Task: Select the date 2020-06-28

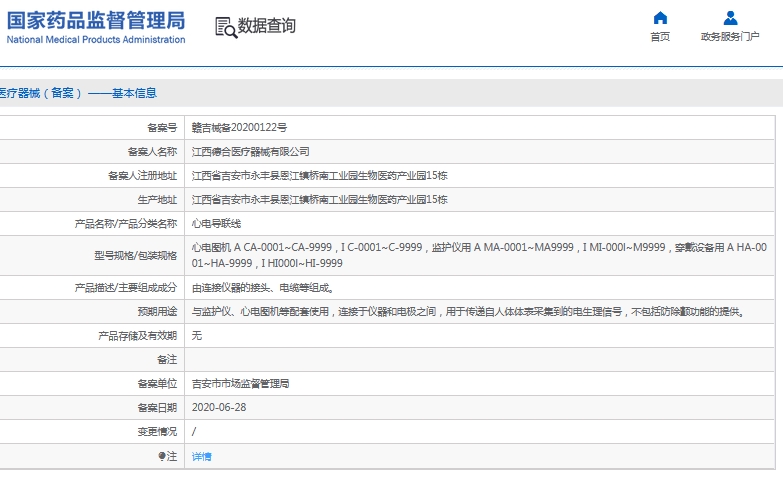Action: [x=219, y=408]
